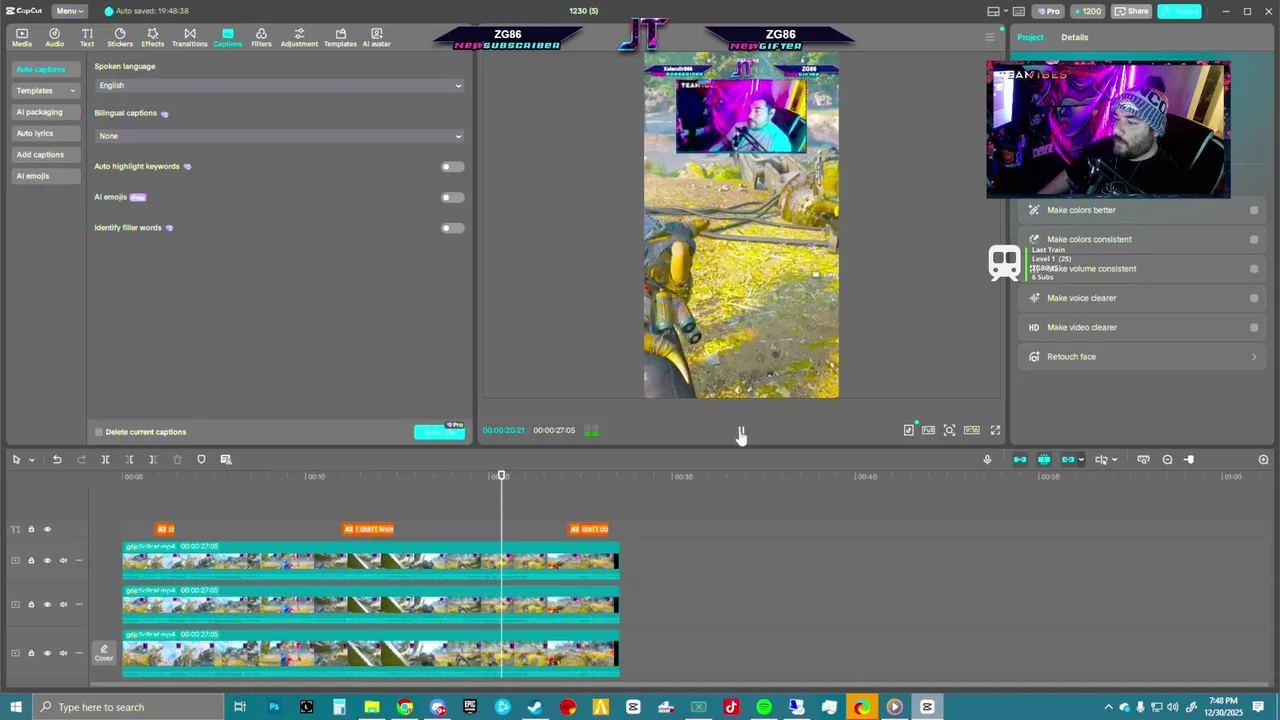Viewport: 1280px width, 720px height.
Task: Open the layout selector at top right
Action: 996,11
